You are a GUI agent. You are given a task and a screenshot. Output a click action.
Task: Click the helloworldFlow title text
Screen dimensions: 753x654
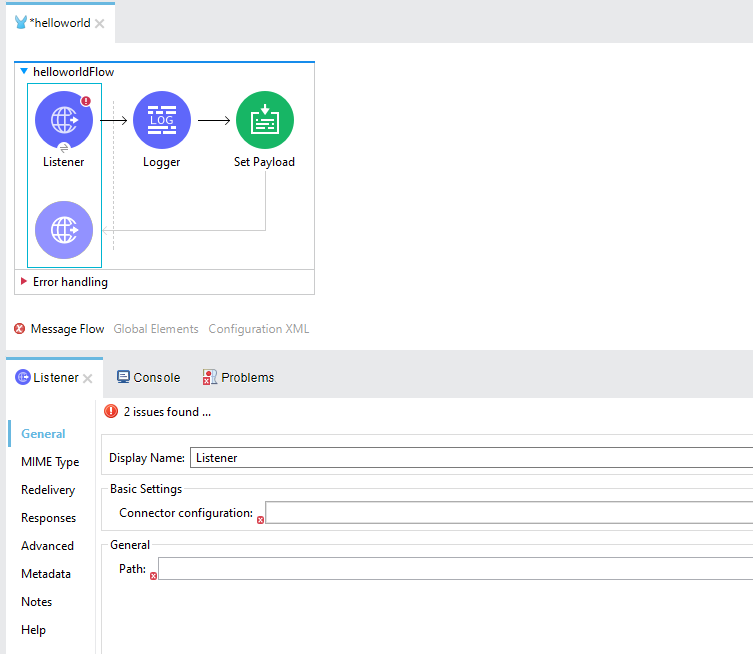tap(73, 72)
